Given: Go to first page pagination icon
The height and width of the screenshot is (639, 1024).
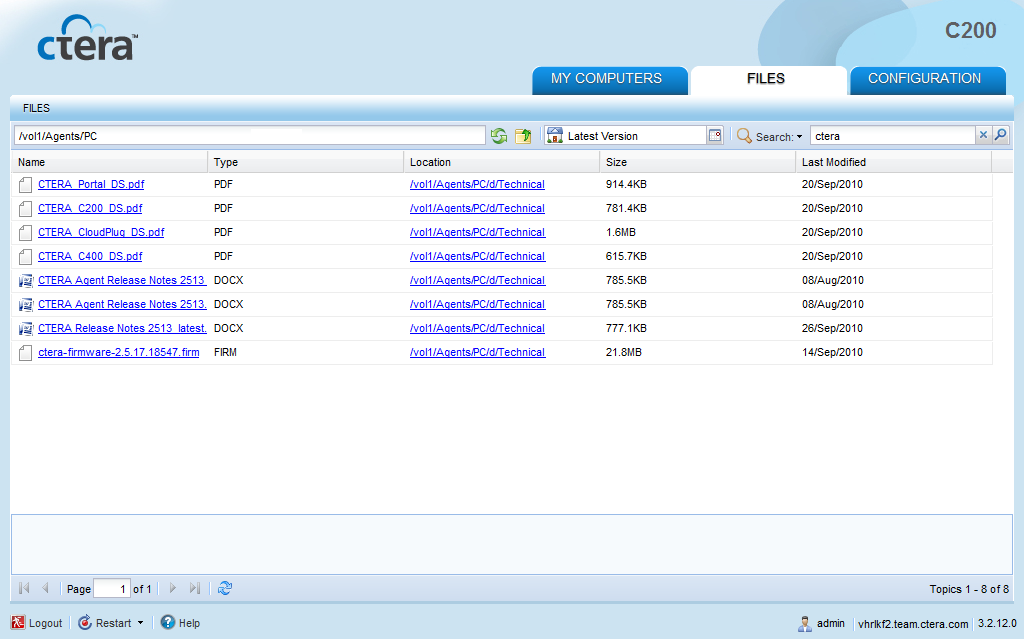Looking at the screenshot, I should click(24, 588).
